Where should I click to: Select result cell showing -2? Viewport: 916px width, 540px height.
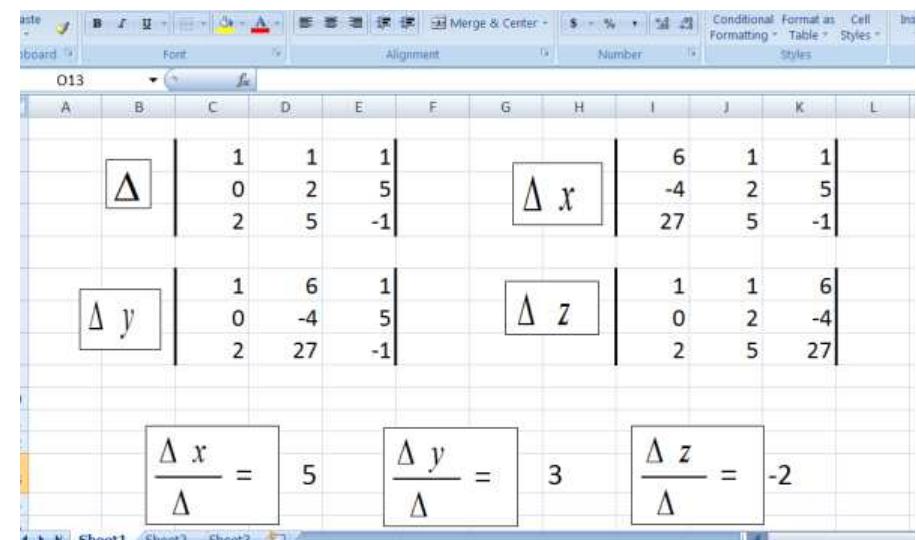point(780,475)
